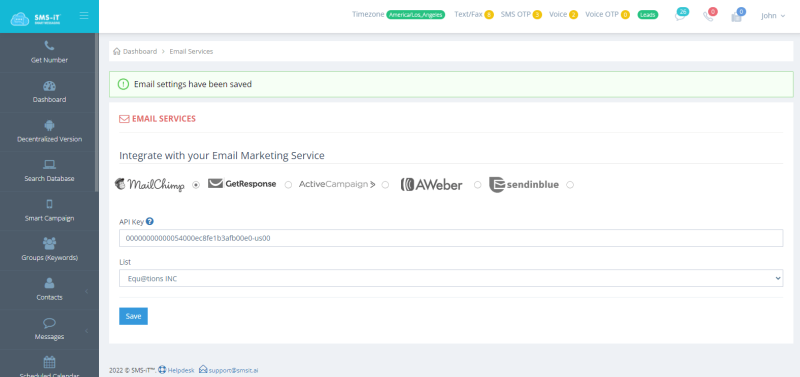Click the blue Save button
The image size is (800, 377).
coord(133,316)
